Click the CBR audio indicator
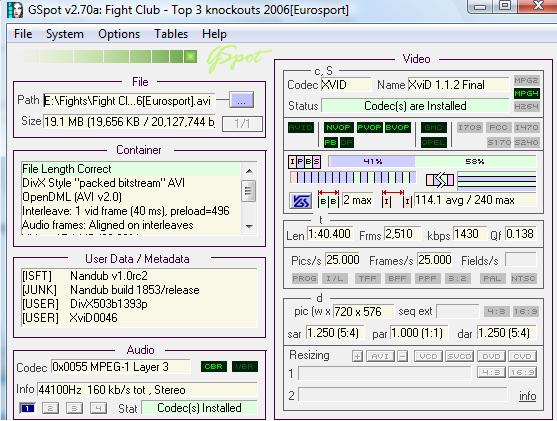The image size is (557, 421). (213, 367)
